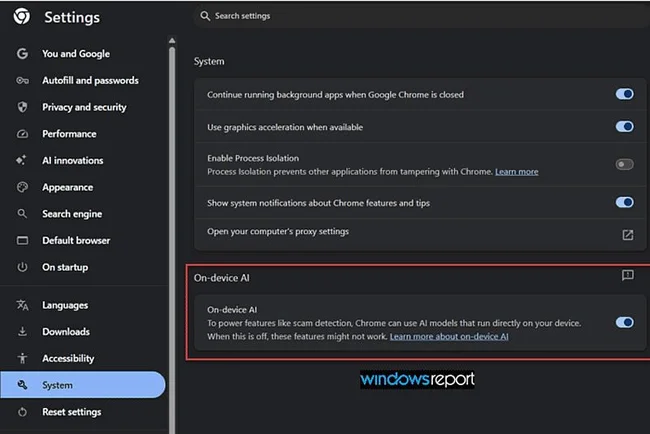Click the search magnifier icon

[x=205, y=16]
